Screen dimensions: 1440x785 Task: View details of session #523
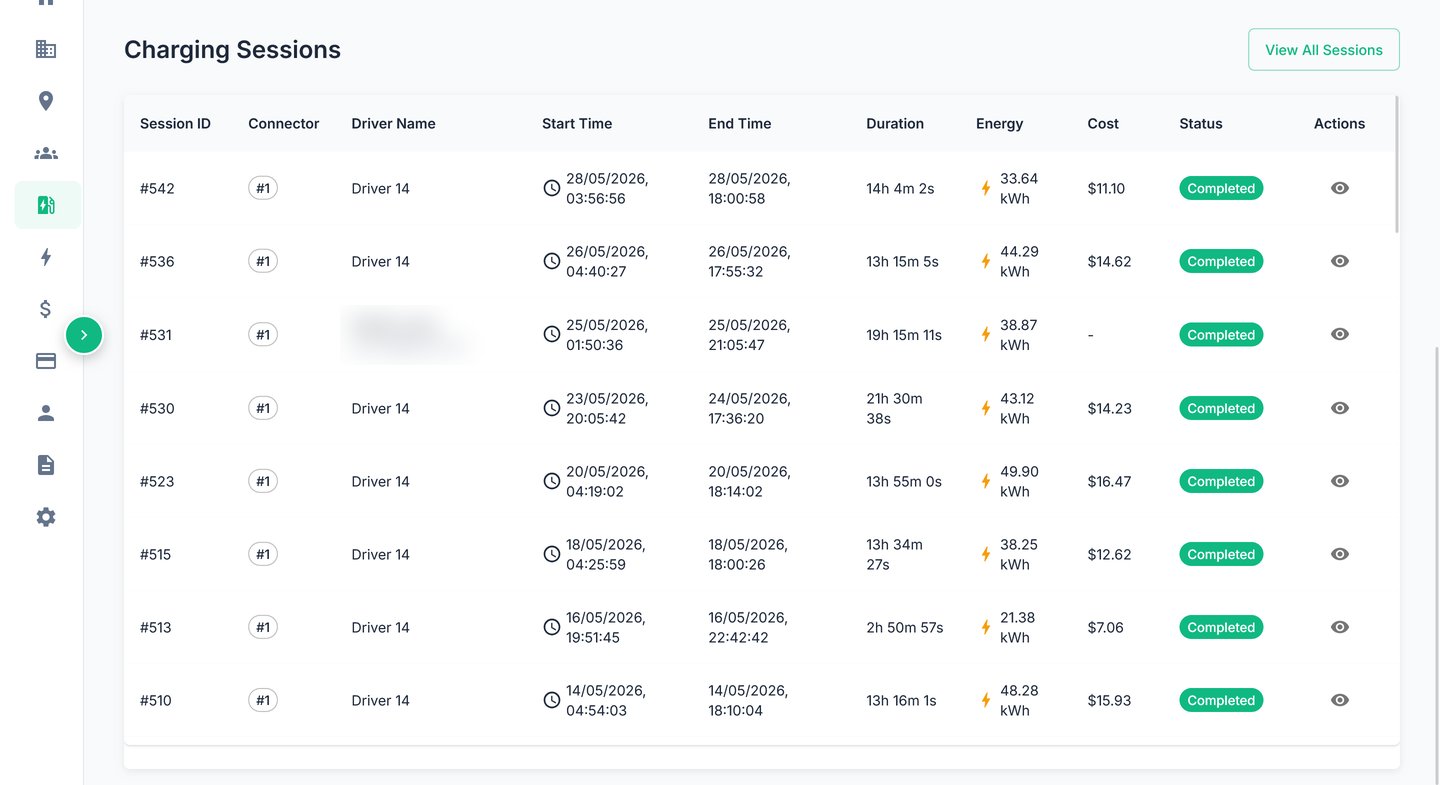coord(1340,481)
